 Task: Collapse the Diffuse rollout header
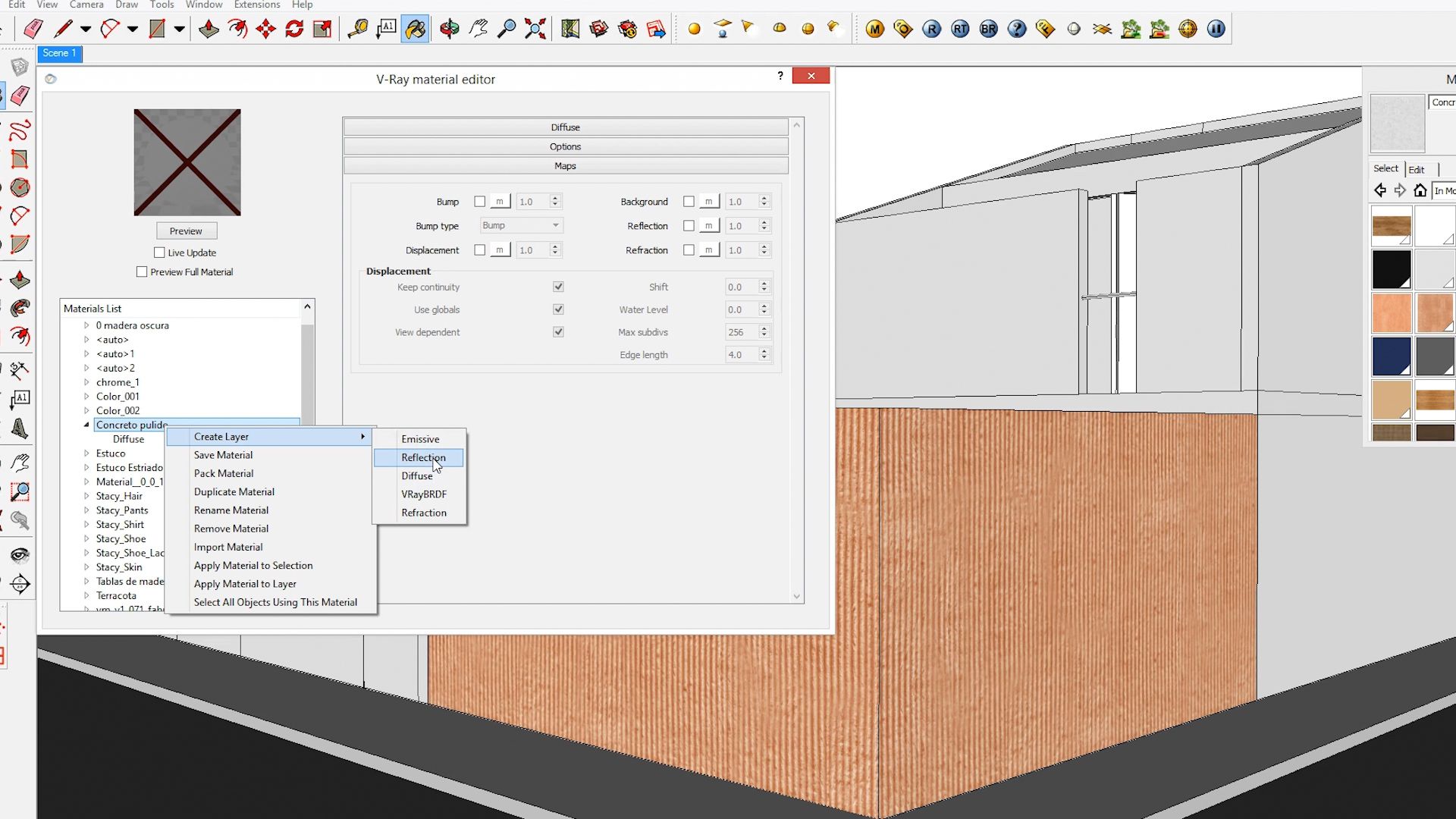click(x=566, y=127)
